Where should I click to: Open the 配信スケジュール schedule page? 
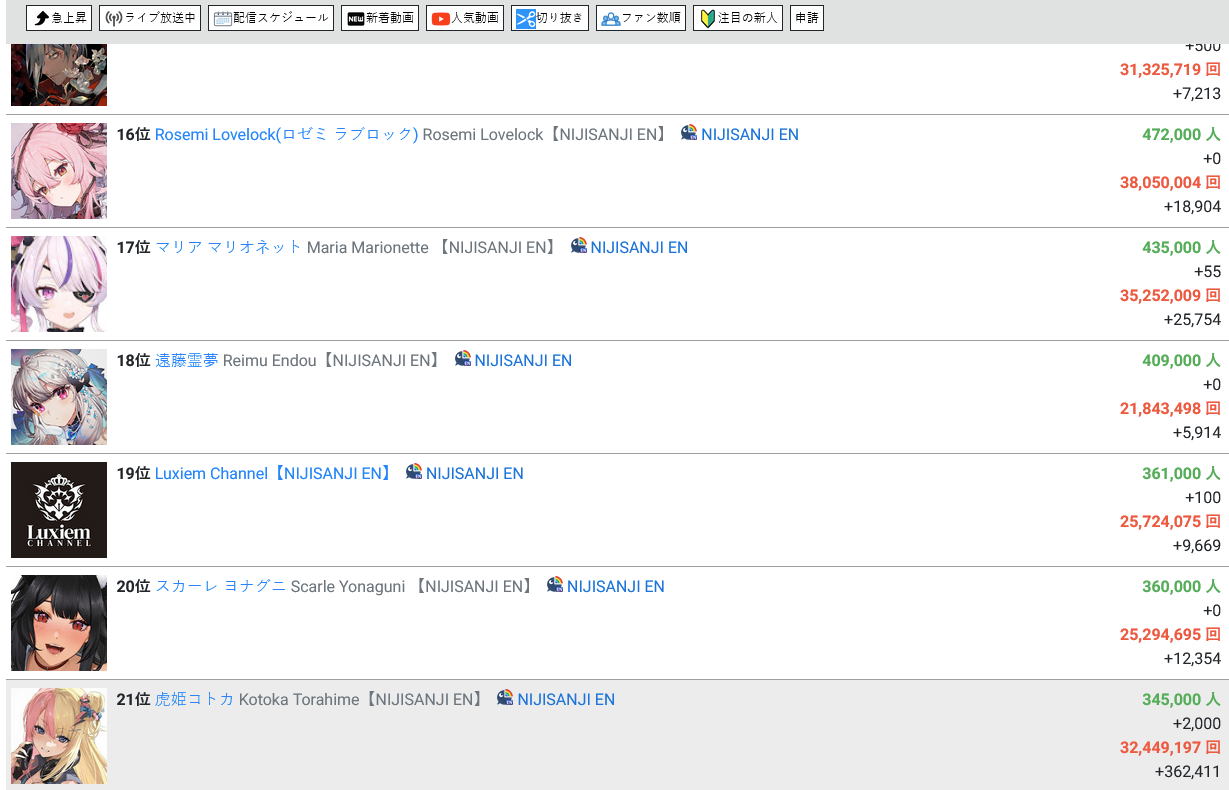click(x=270, y=18)
